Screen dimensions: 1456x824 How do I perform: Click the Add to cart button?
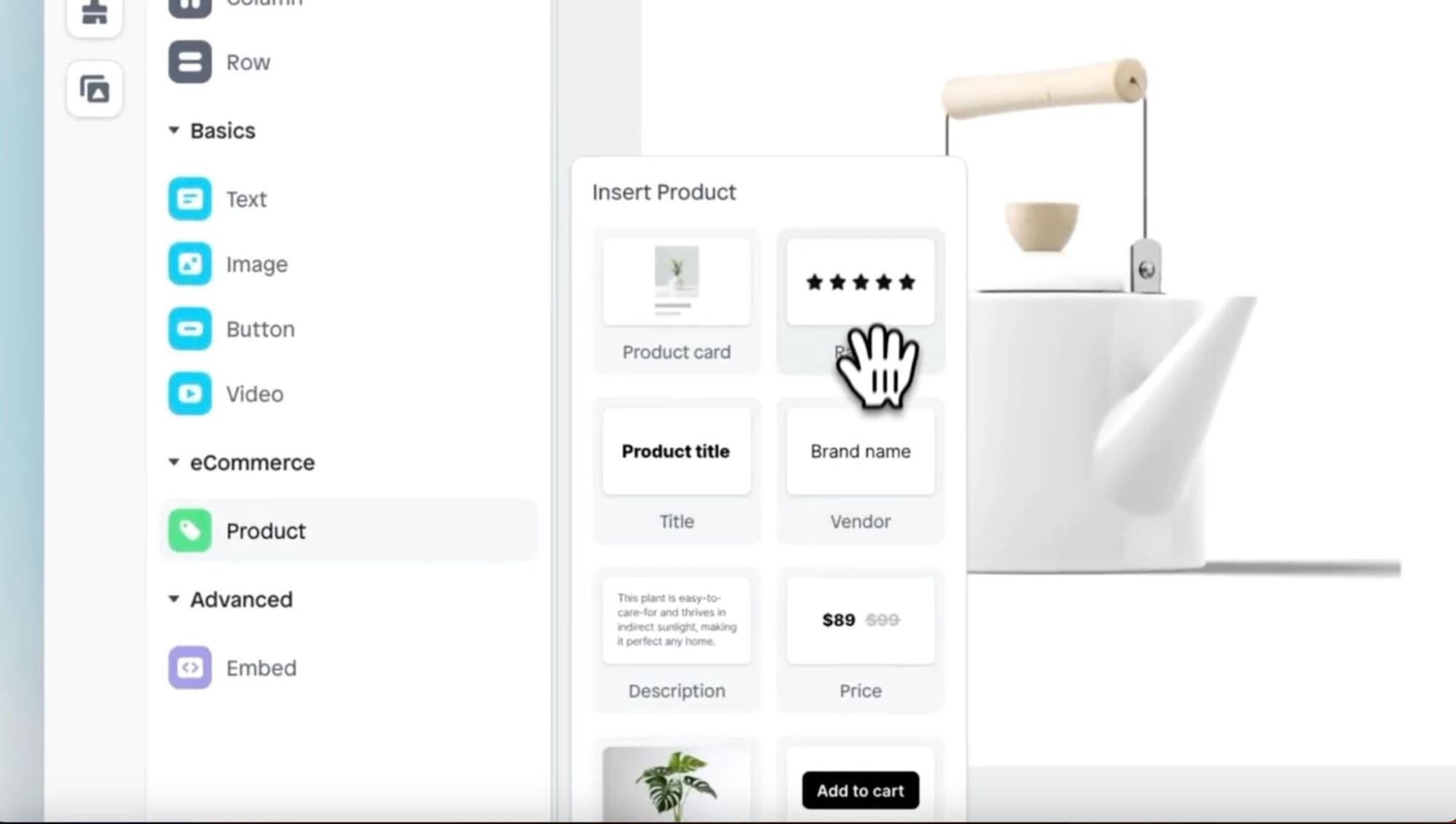coord(859,790)
